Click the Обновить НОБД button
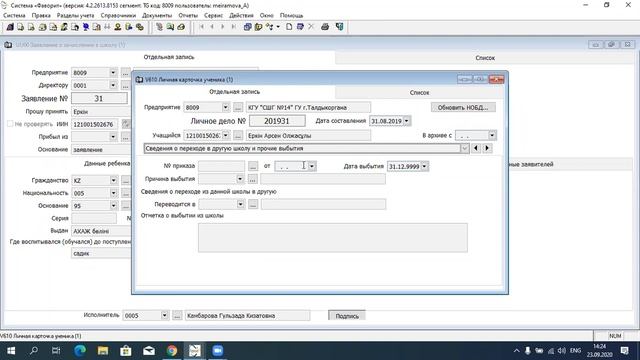 pos(463,107)
